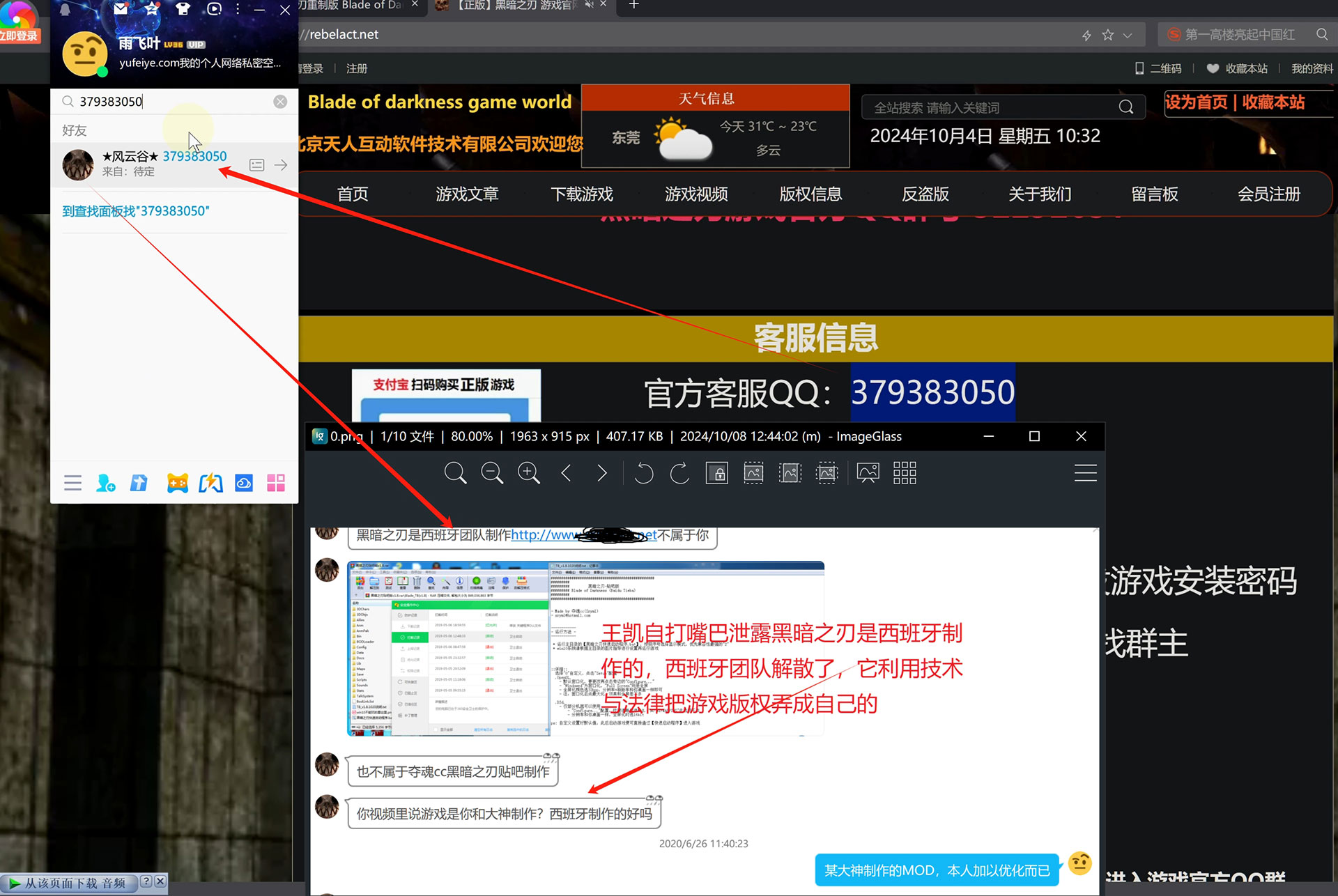
Task: Open chat card icon for ★风云谷★ result
Action: pos(256,165)
